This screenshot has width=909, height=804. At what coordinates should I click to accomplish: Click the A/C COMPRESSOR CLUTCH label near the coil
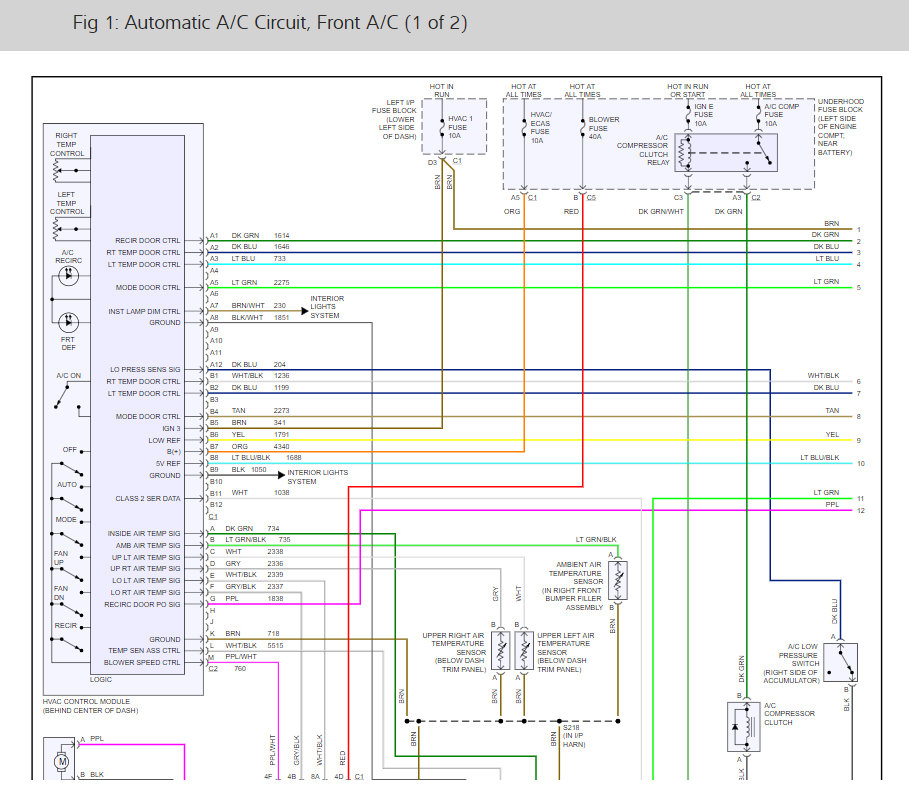(789, 714)
